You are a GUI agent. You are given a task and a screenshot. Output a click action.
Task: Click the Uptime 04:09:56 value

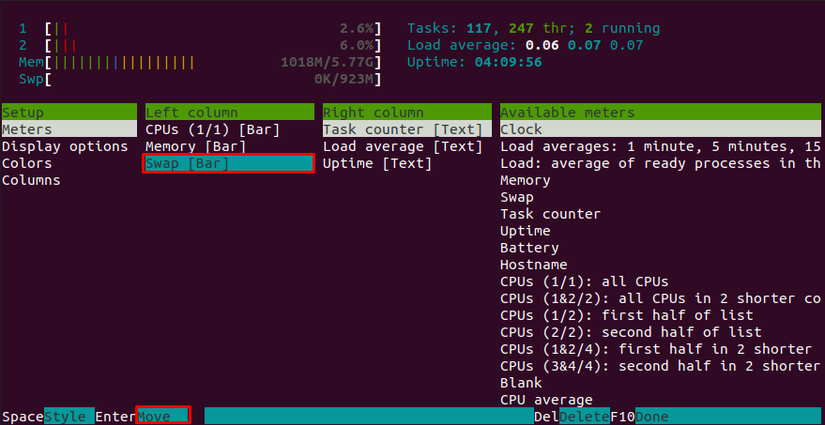508,62
